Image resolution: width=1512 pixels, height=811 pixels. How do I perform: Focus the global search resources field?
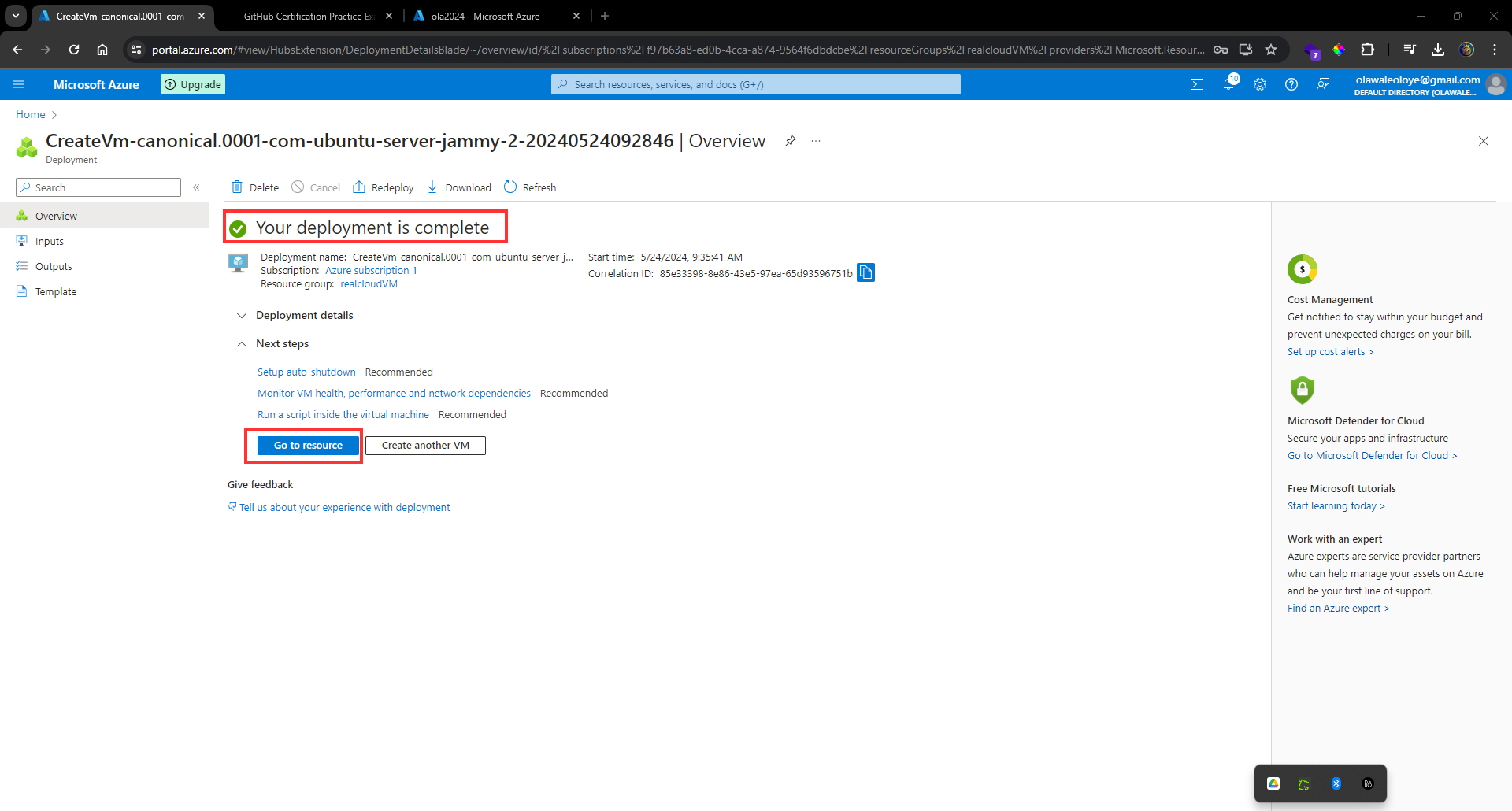(x=756, y=84)
